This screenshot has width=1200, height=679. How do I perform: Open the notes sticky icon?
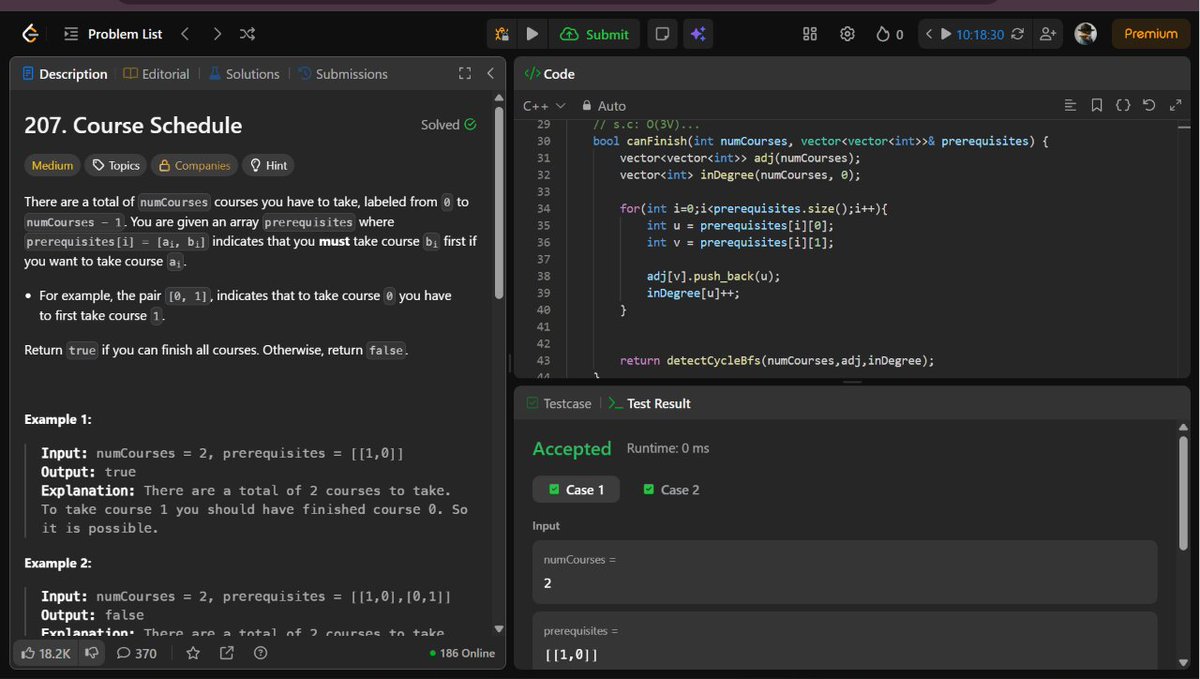(x=661, y=34)
